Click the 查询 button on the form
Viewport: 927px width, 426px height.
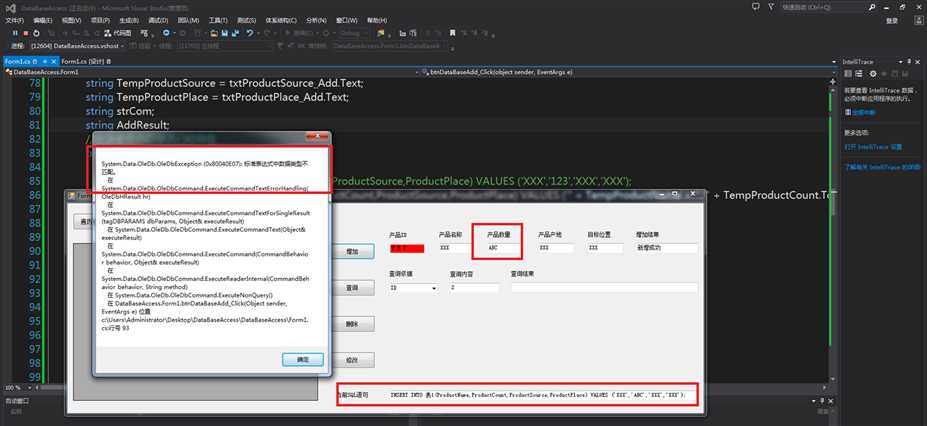click(352, 288)
